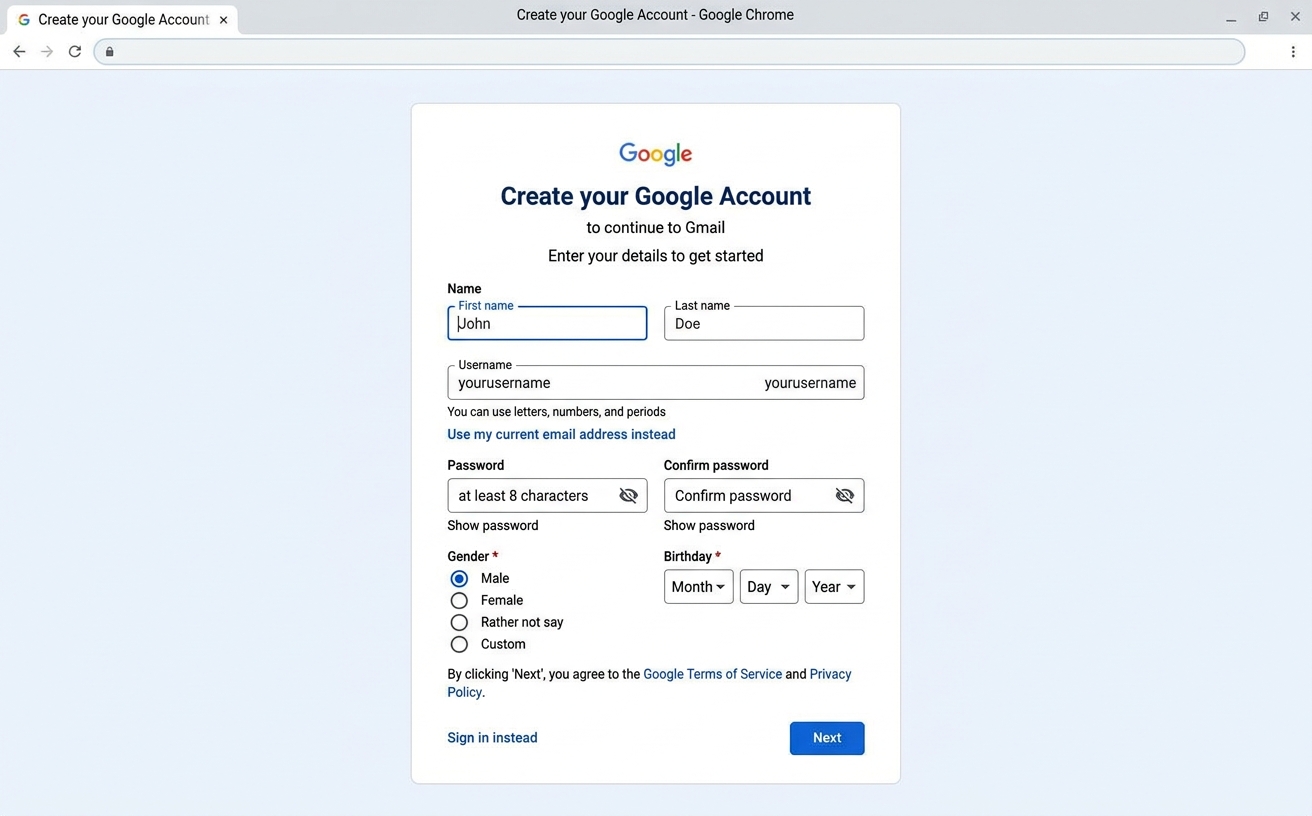The width and height of the screenshot is (1312, 816).
Task: Open the Year dropdown
Action: tap(834, 587)
